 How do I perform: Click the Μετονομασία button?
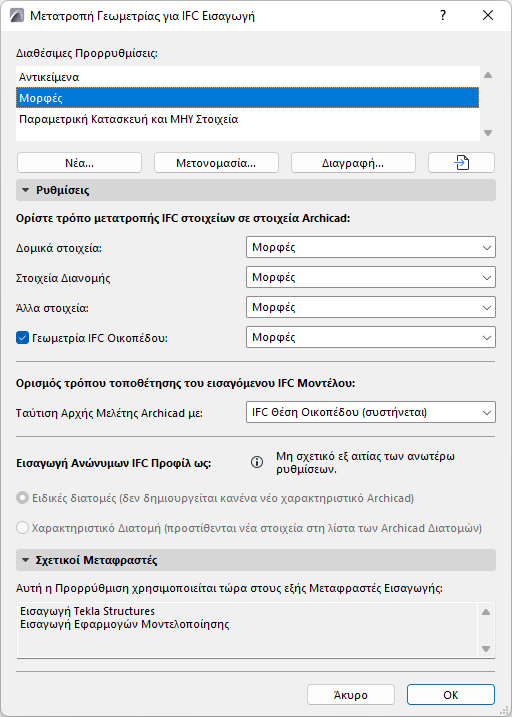coord(216,163)
